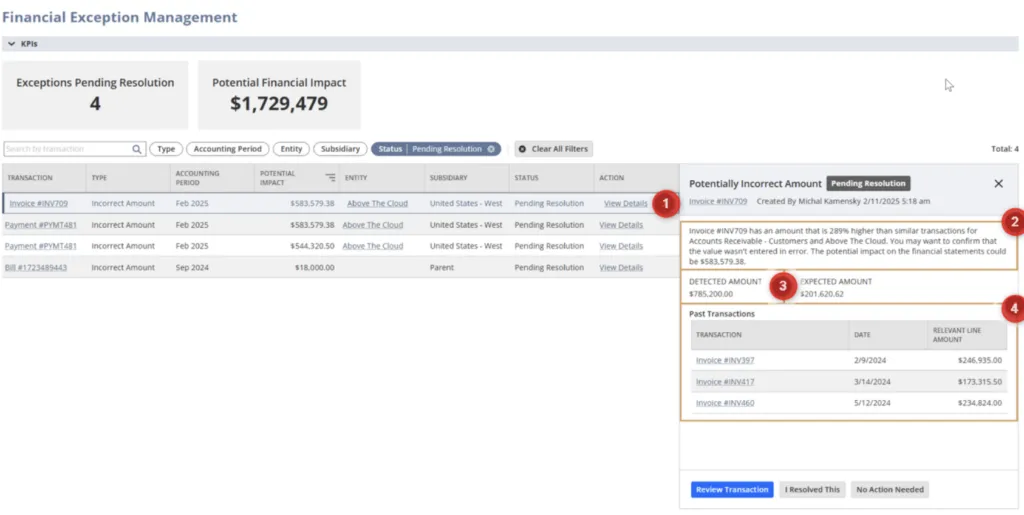Open Invoice #INV709 in the table
The width and height of the screenshot is (1024, 515).
pos(39,203)
